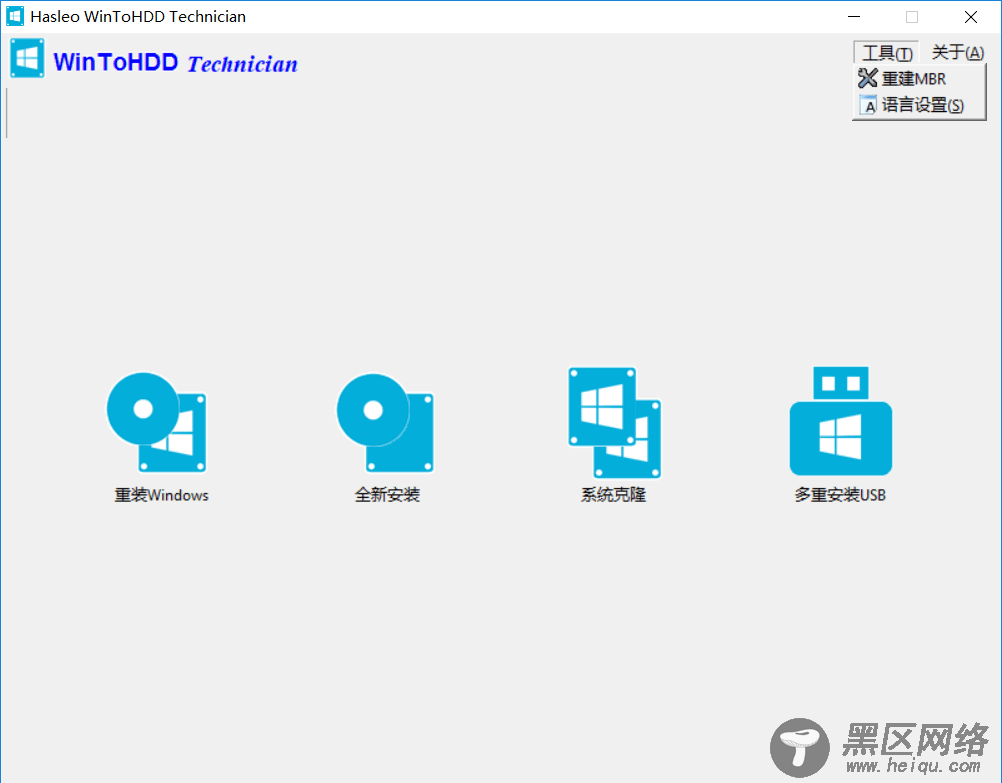
Task: Launch the 全新安装 new installation icon
Action: (x=385, y=423)
